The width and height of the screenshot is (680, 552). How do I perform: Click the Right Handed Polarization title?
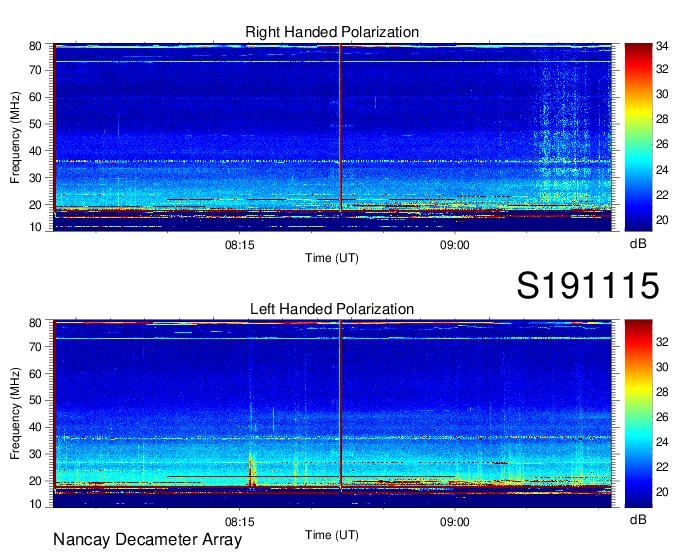(332, 32)
